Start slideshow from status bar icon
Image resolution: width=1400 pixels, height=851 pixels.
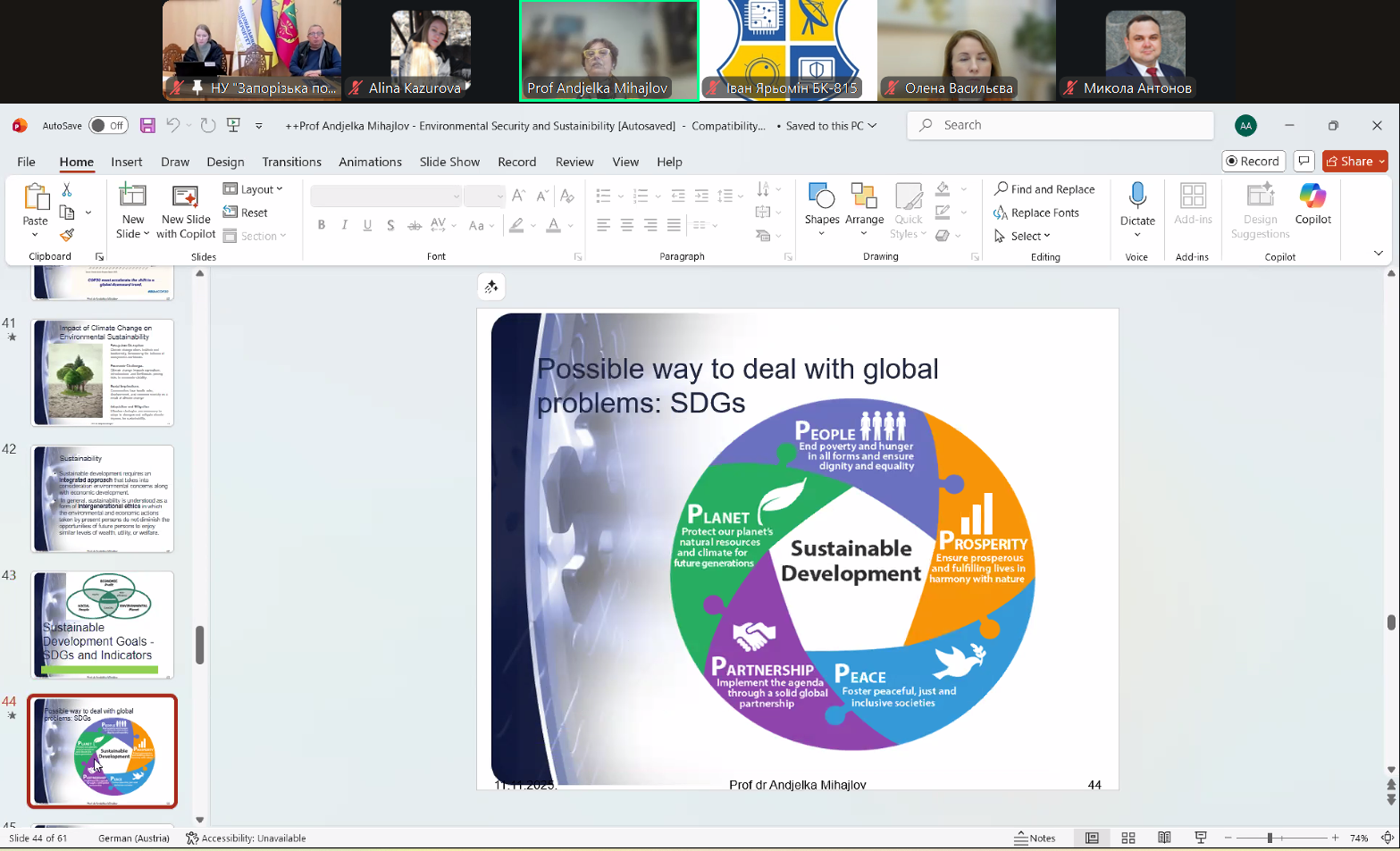pyautogui.click(x=1201, y=838)
